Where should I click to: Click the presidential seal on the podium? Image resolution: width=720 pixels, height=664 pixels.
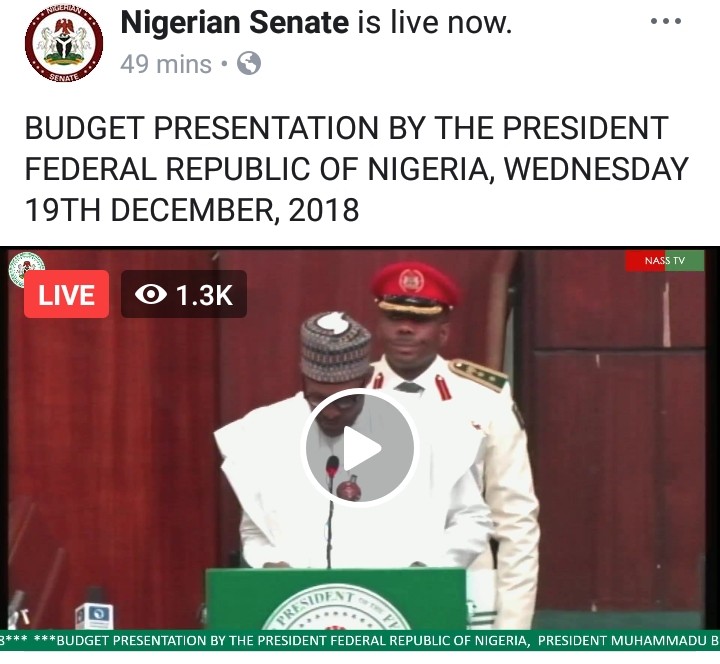tap(336, 608)
